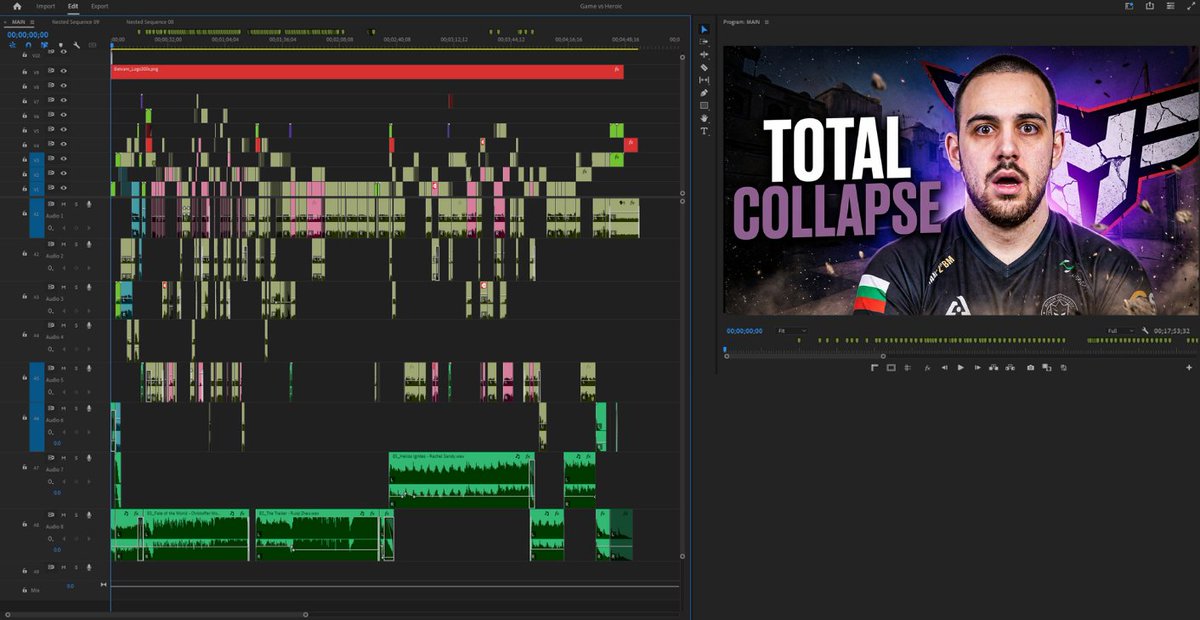Solo the Audio 2 track
Screen dimensions: 1200x620
[x=75, y=244]
